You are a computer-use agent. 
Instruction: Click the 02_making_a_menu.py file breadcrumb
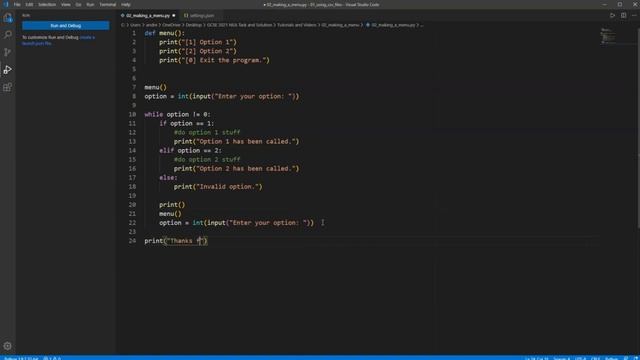tap(391, 25)
